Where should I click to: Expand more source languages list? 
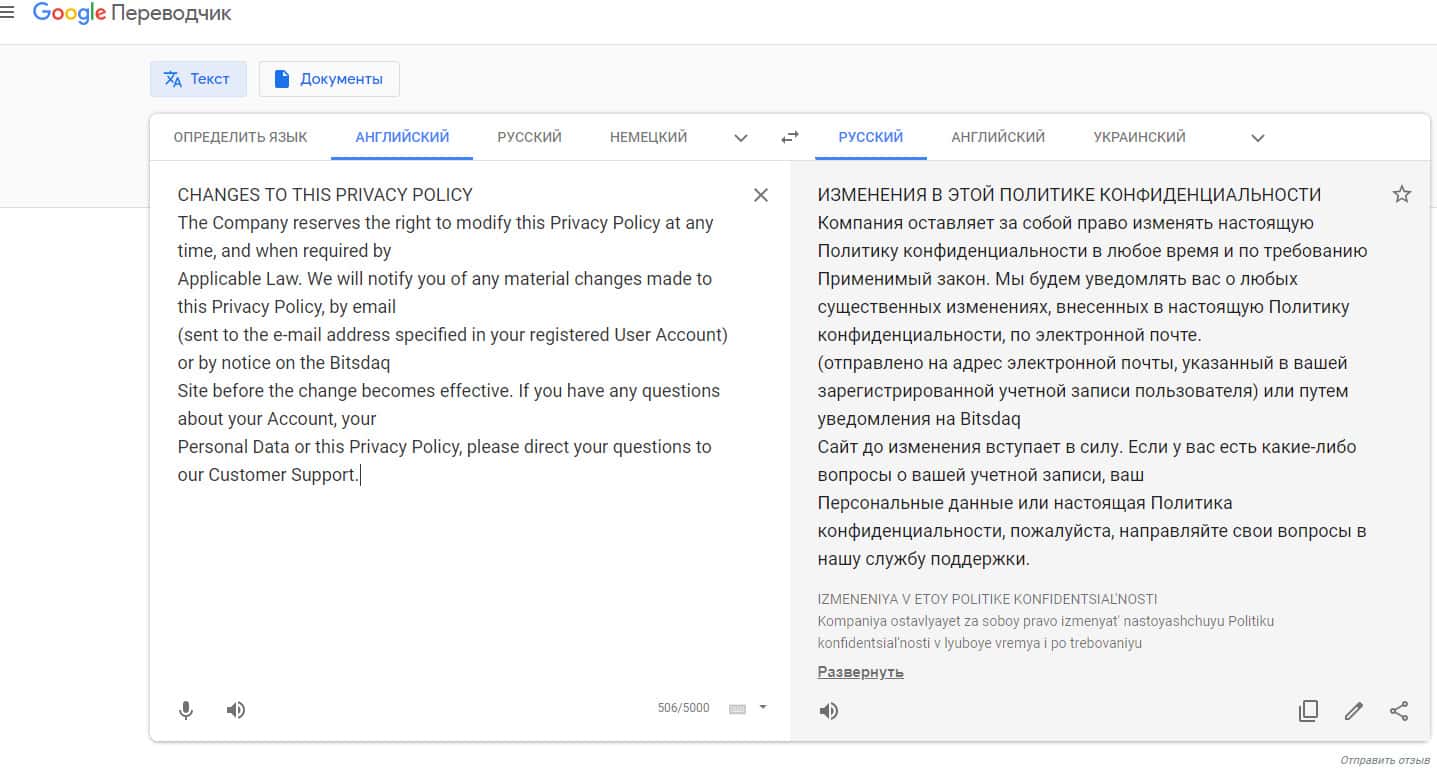click(x=741, y=138)
